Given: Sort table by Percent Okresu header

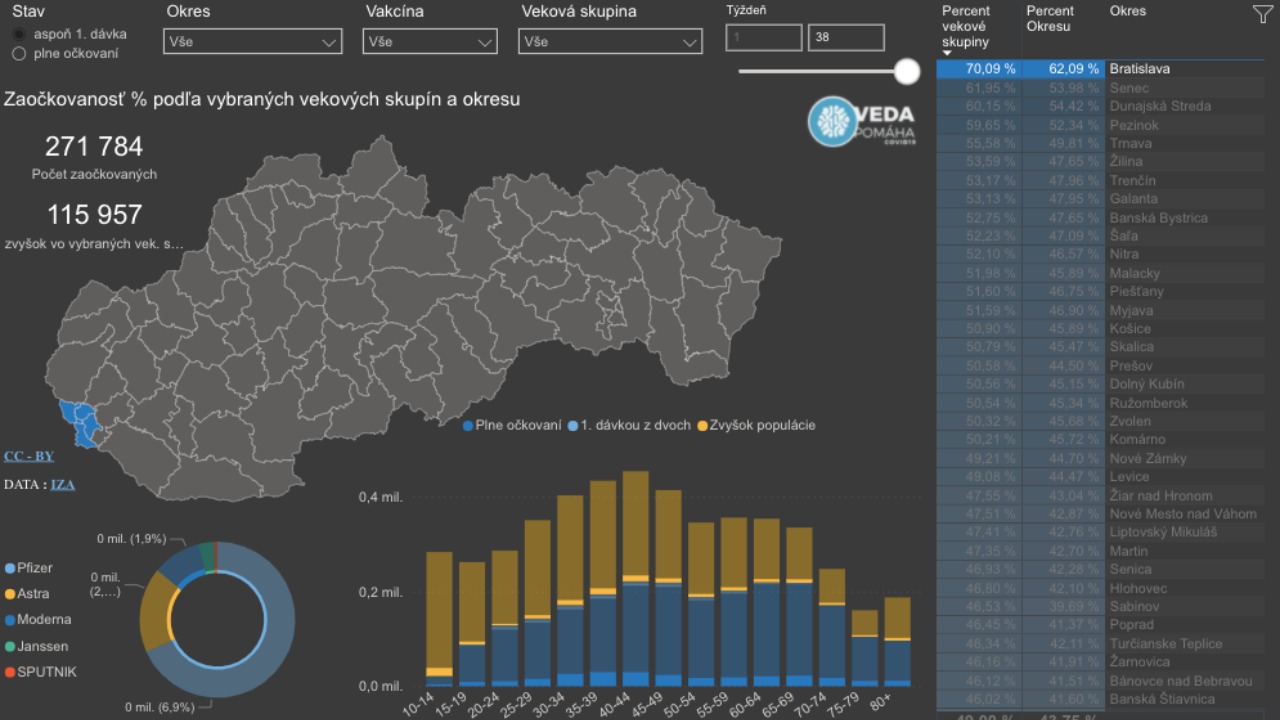Looking at the screenshot, I should [1050, 19].
